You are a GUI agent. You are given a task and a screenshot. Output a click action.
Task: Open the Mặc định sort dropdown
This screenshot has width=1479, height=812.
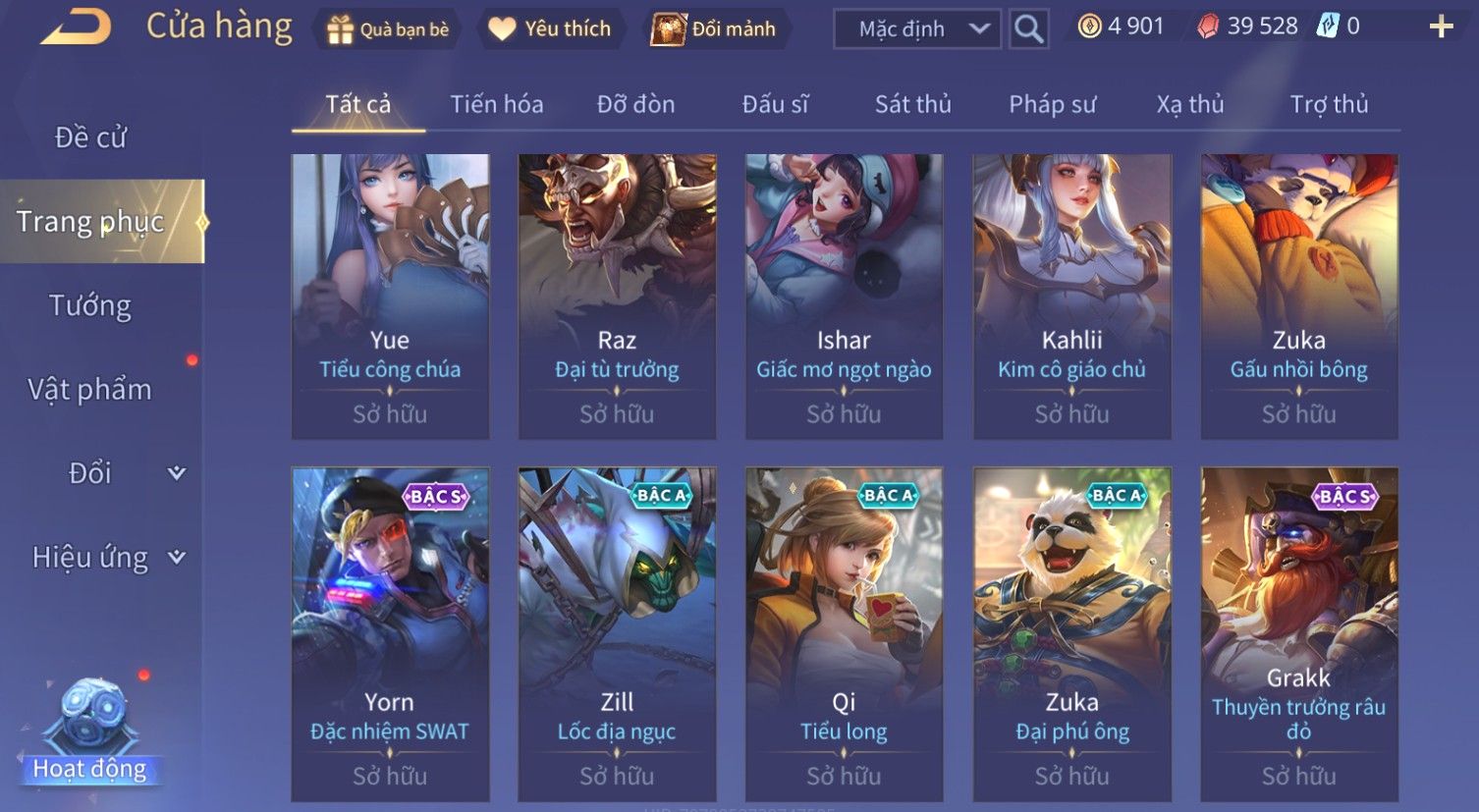917,29
